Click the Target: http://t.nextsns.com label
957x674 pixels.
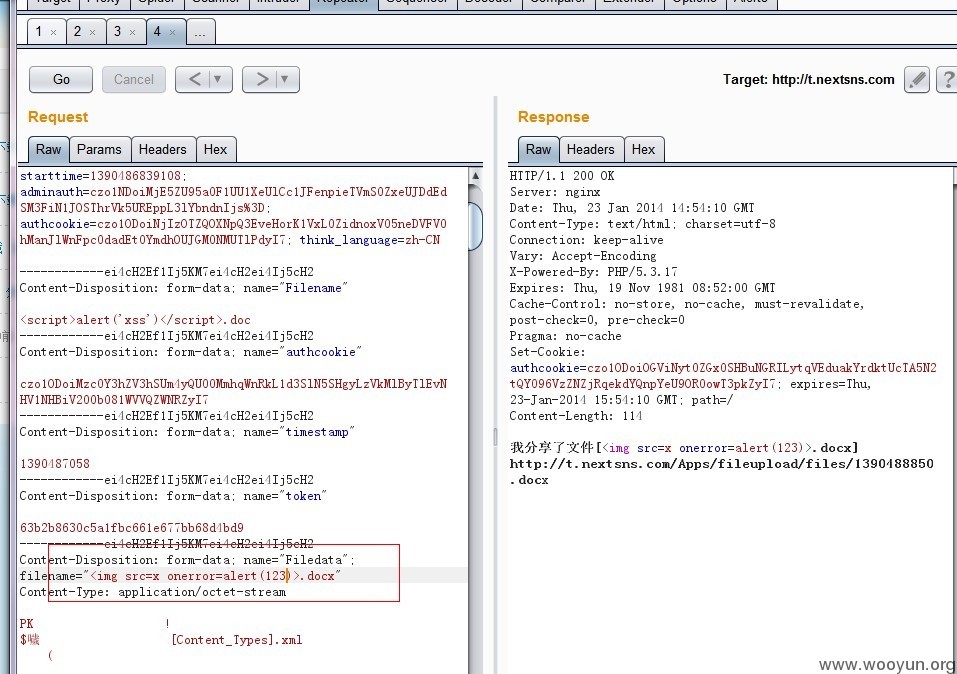(809, 79)
